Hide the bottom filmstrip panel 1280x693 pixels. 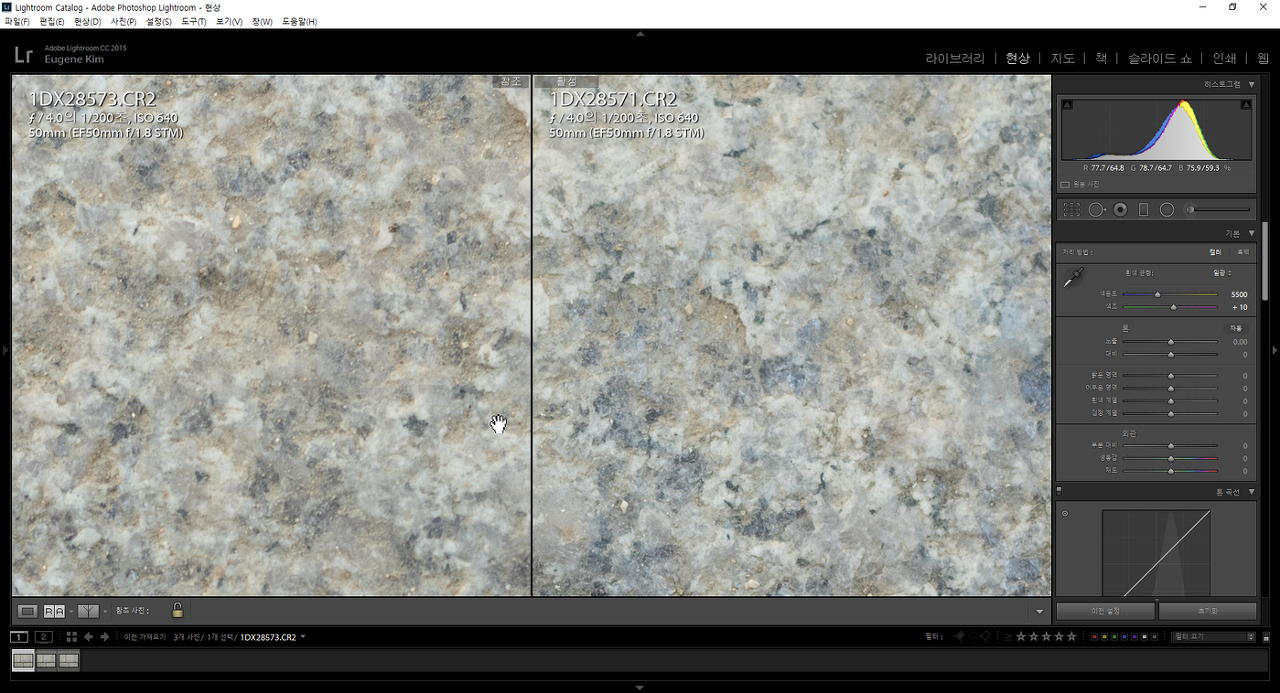(640, 687)
